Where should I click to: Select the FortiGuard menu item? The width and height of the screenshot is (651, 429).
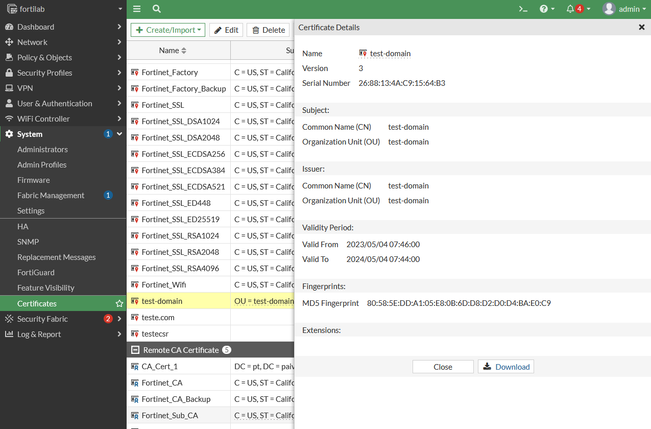point(37,272)
